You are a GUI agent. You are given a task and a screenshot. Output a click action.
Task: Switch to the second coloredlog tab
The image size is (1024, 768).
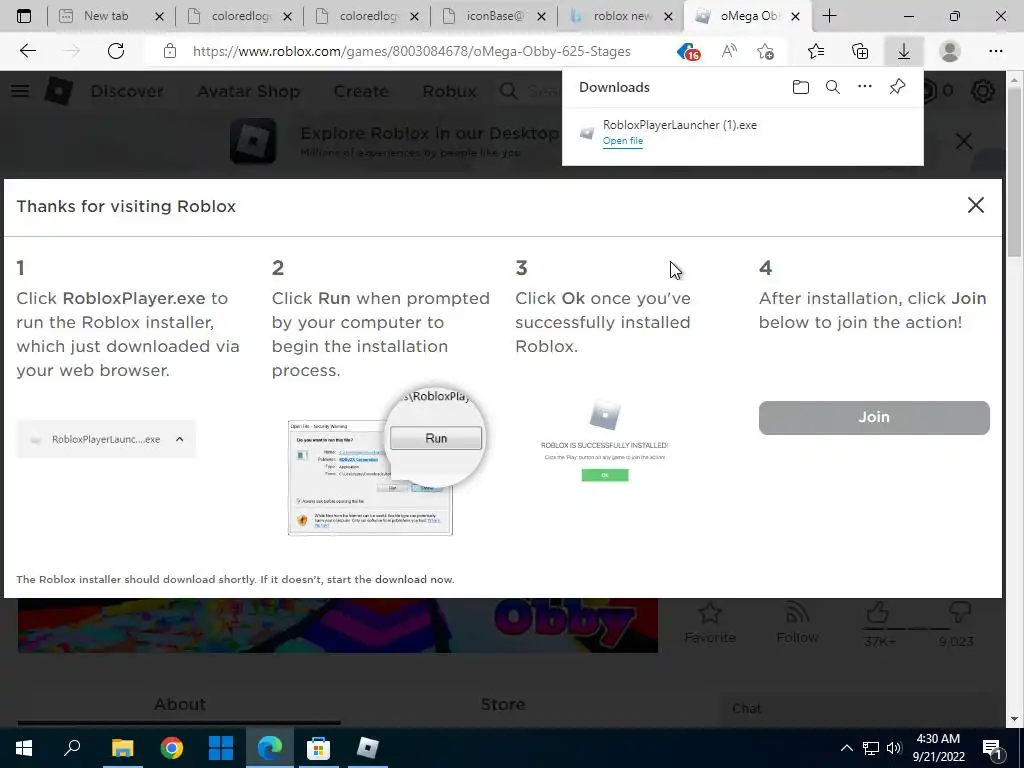(x=369, y=16)
